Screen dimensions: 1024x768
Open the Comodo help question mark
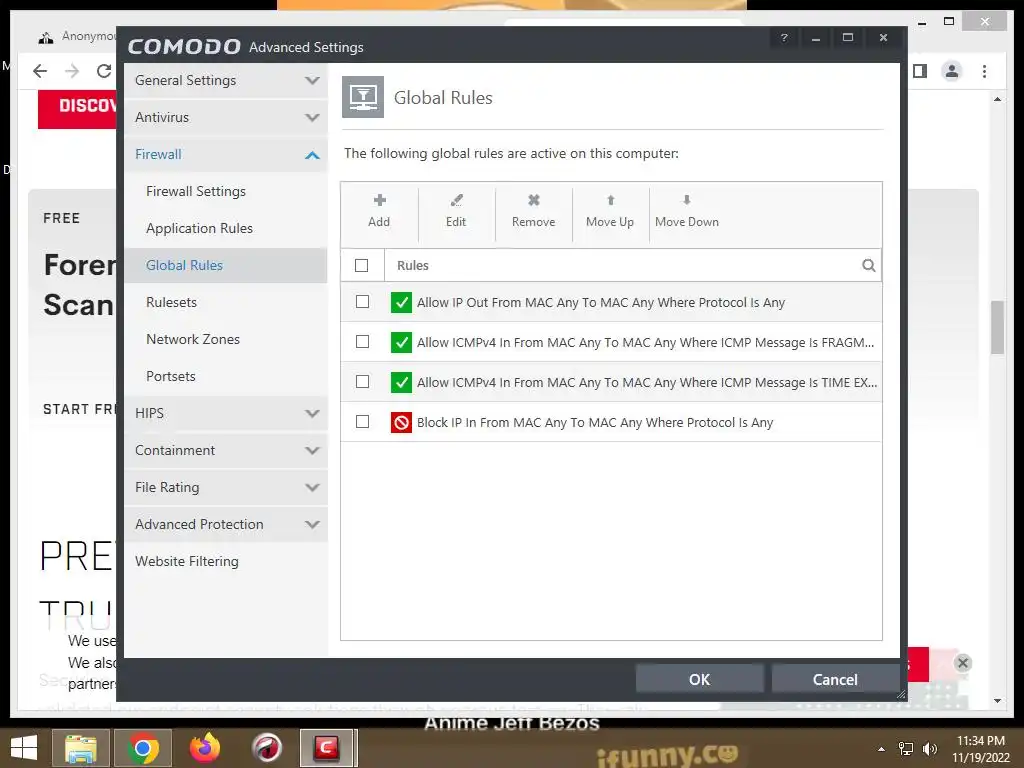[784, 38]
